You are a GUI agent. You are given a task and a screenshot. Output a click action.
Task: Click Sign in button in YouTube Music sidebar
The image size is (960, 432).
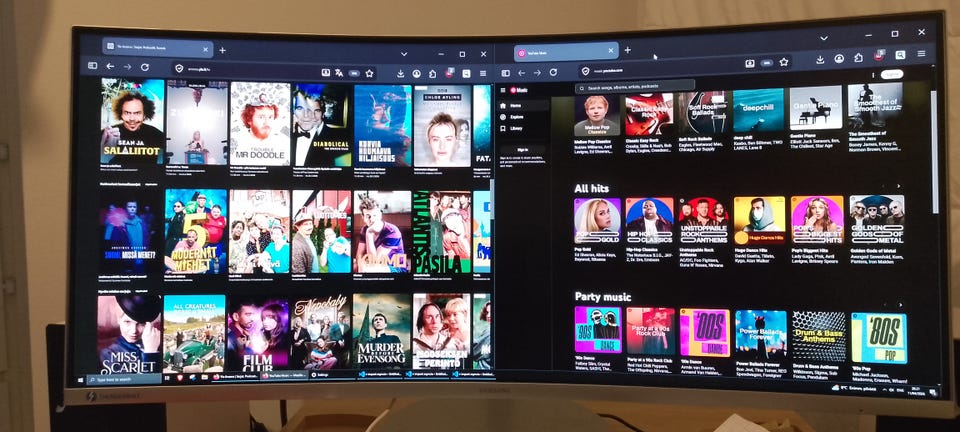pos(522,149)
